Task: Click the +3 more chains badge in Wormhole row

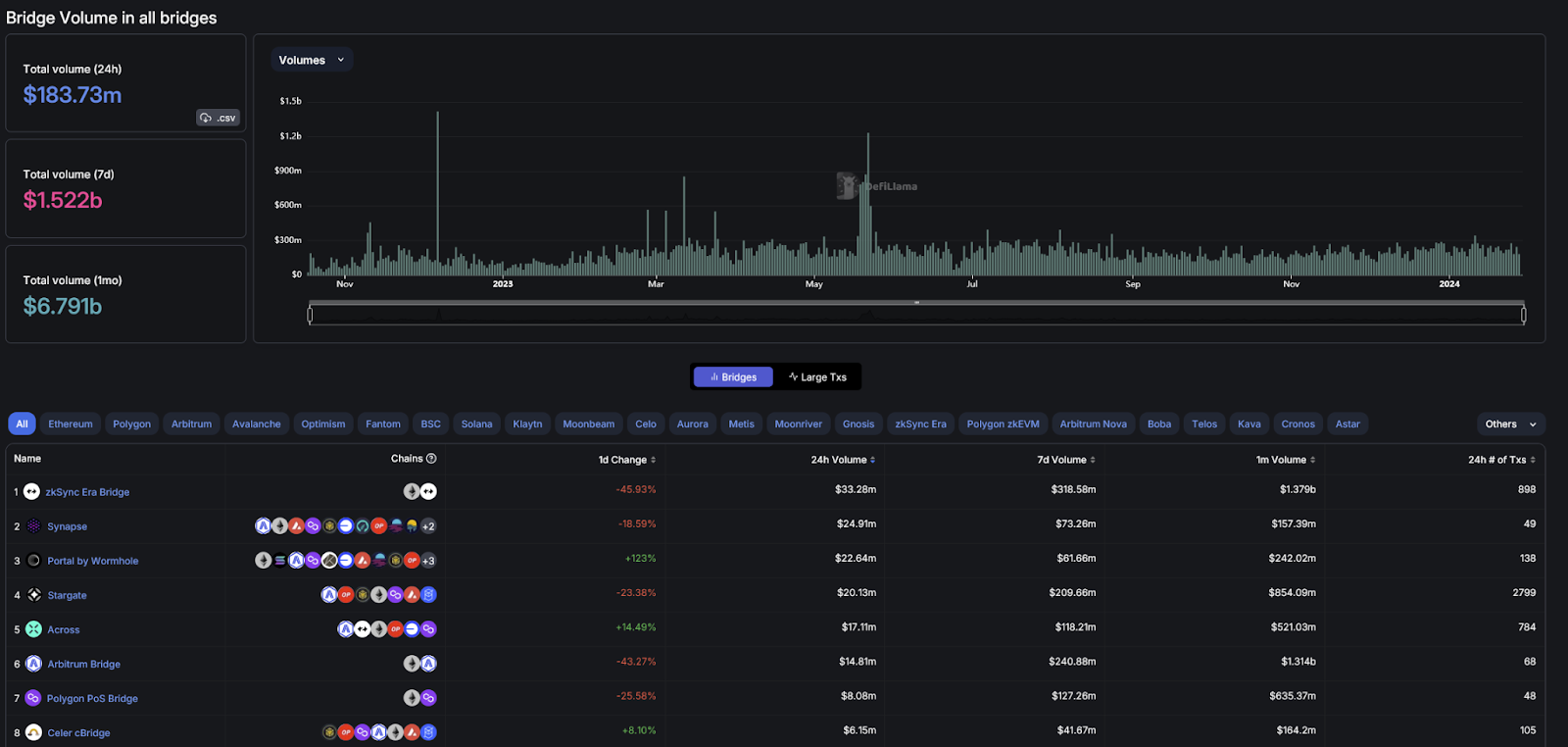Action: (x=428, y=561)
